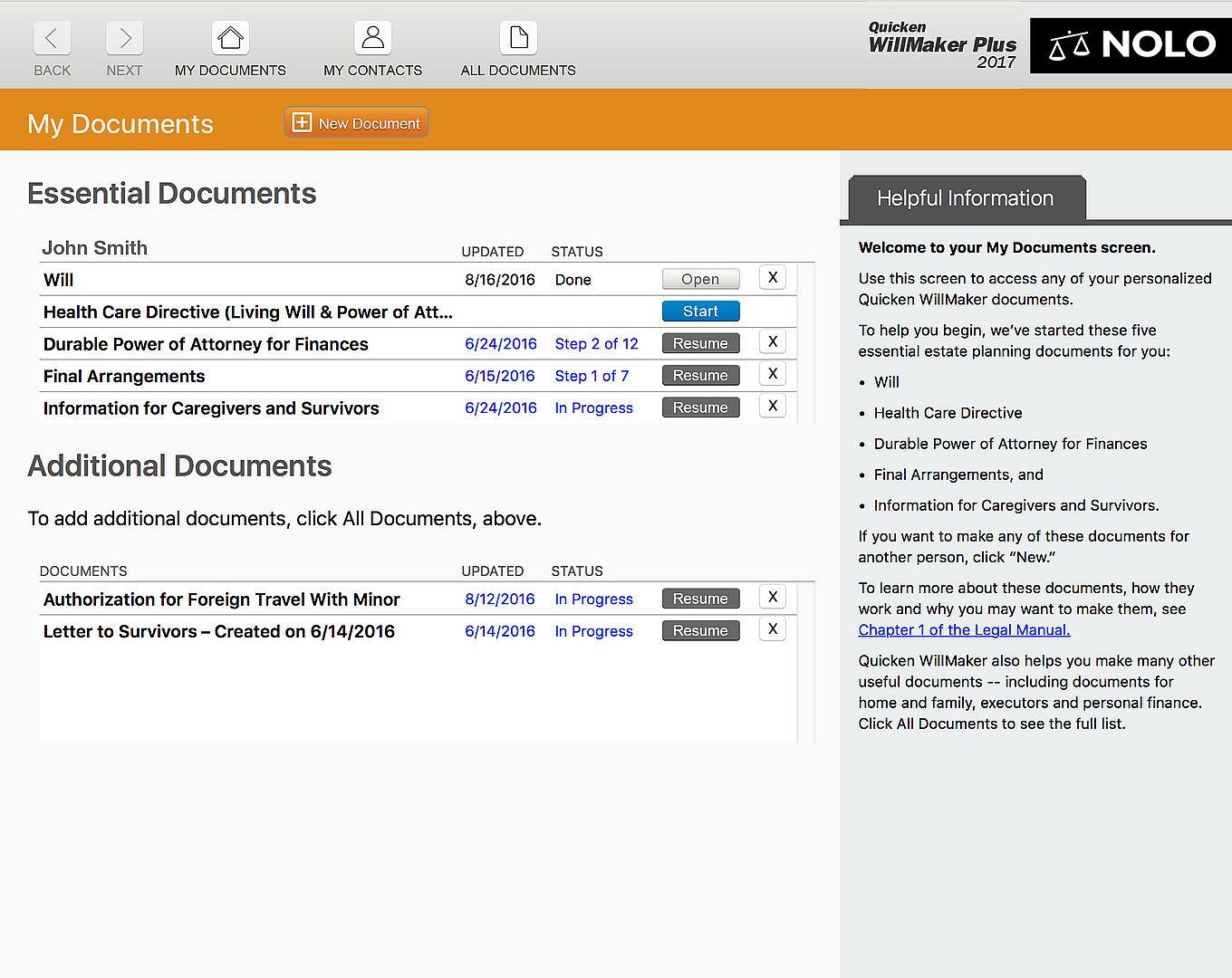Remove Durable Power of Attorney document

pos(772,342)
